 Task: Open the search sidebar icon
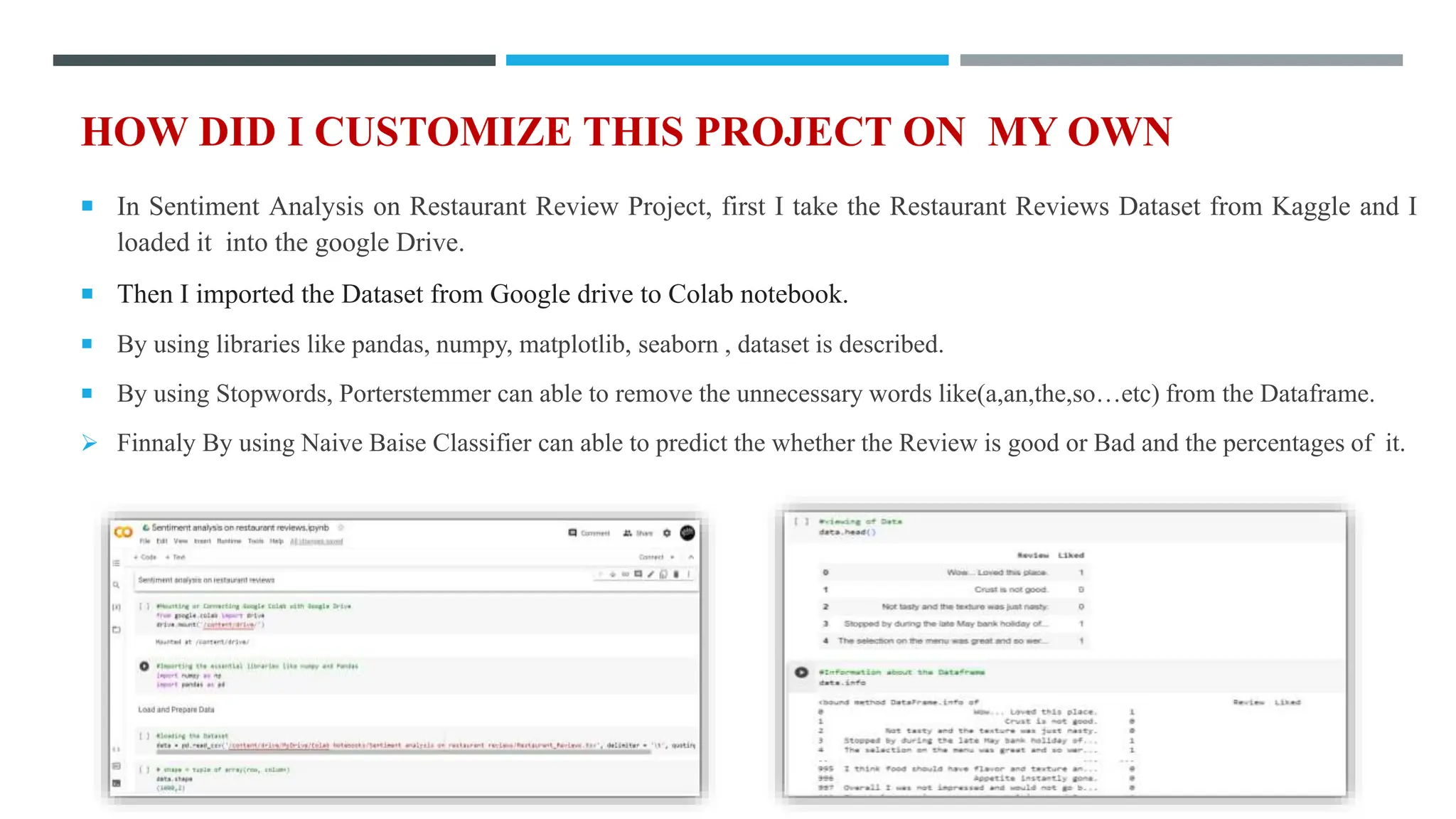(117, 585)
